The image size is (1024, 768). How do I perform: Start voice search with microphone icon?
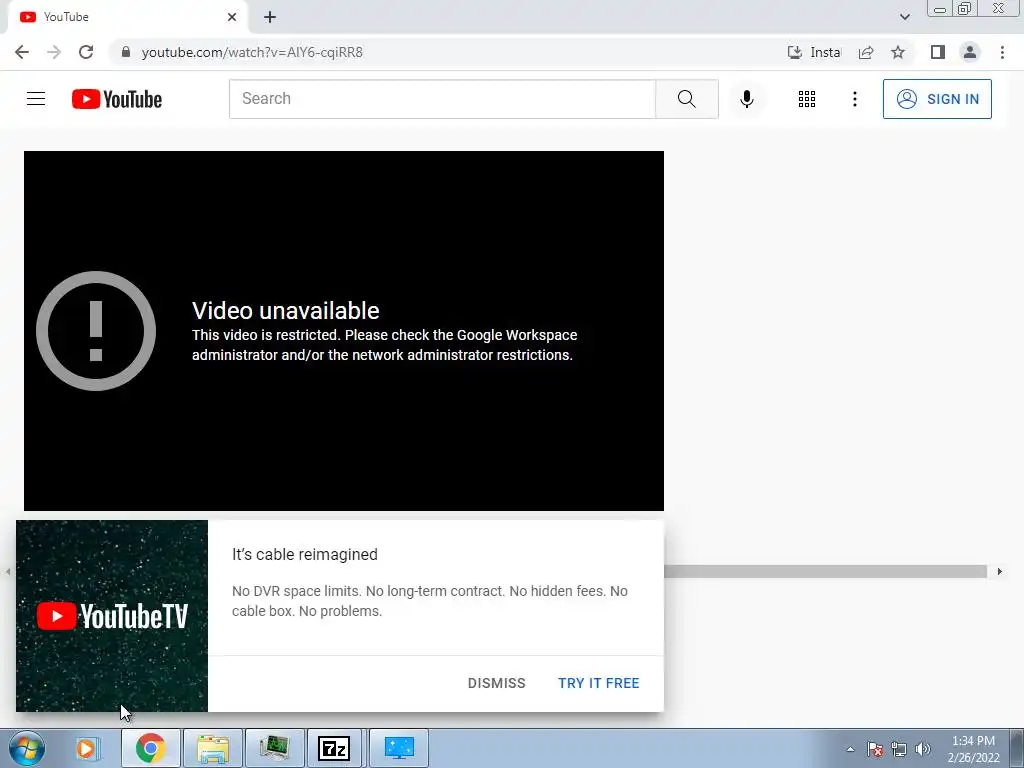click(746, 99)
